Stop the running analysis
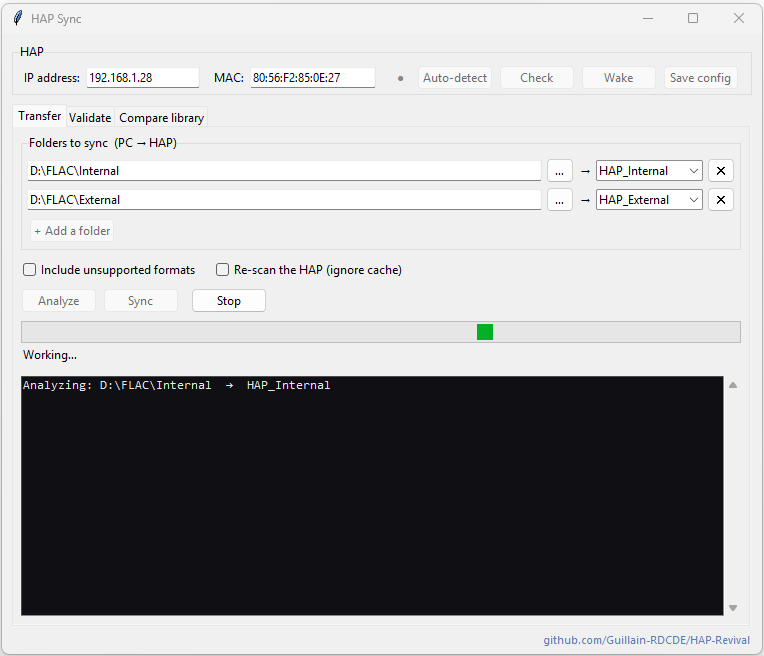The width and height of the screenshot is (764, 656). [229, 301]
